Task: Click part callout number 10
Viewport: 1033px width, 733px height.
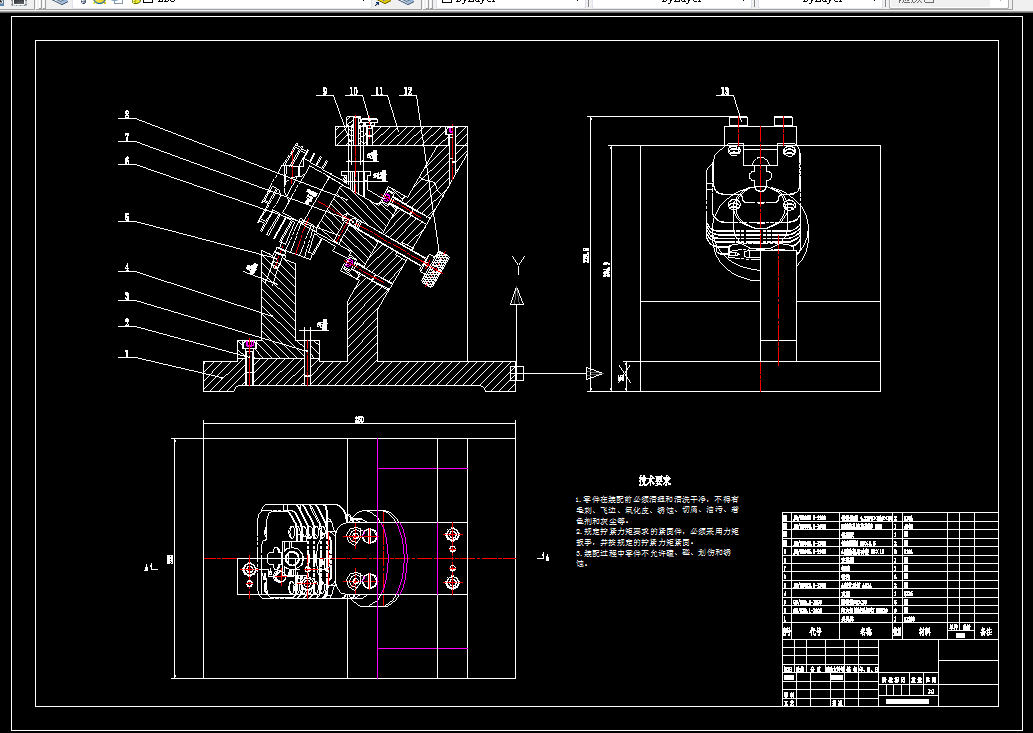Action: [x=354, y=92]
